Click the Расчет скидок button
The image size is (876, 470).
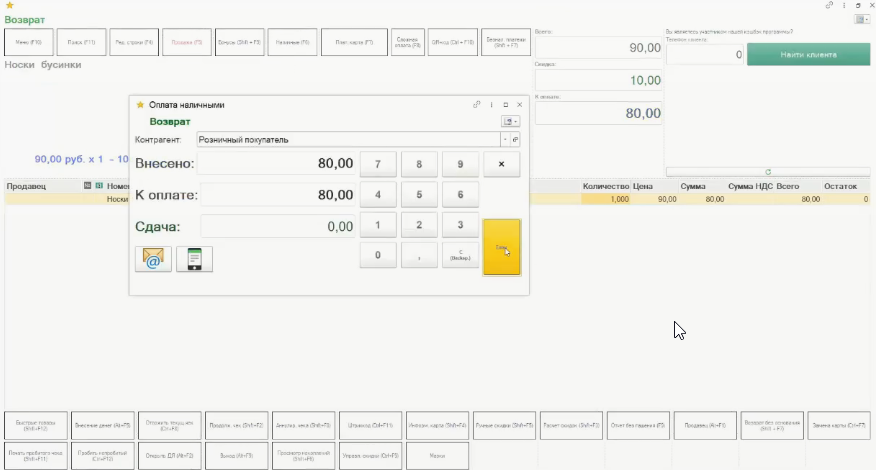point(572,425)
